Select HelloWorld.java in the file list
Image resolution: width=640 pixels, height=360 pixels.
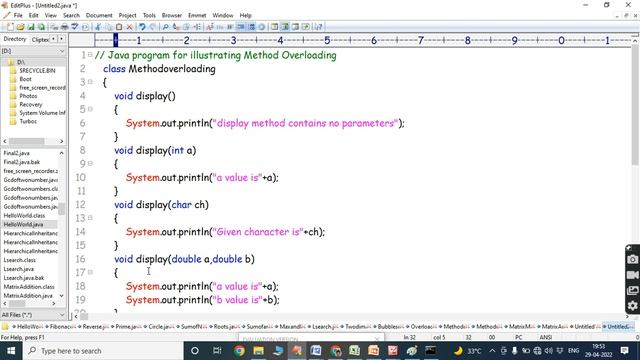pyautogui.click(x=23, y=224)
